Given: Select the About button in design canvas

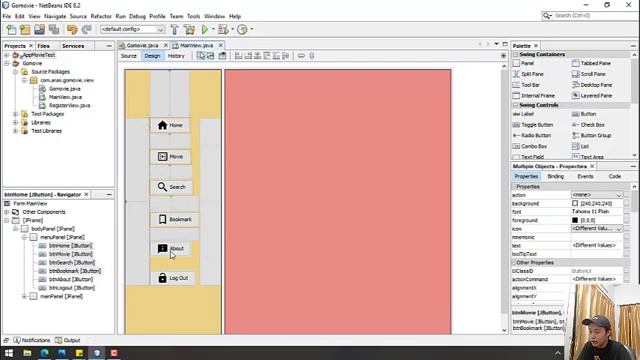Looking at the screenshot, I should pos(170,249).
